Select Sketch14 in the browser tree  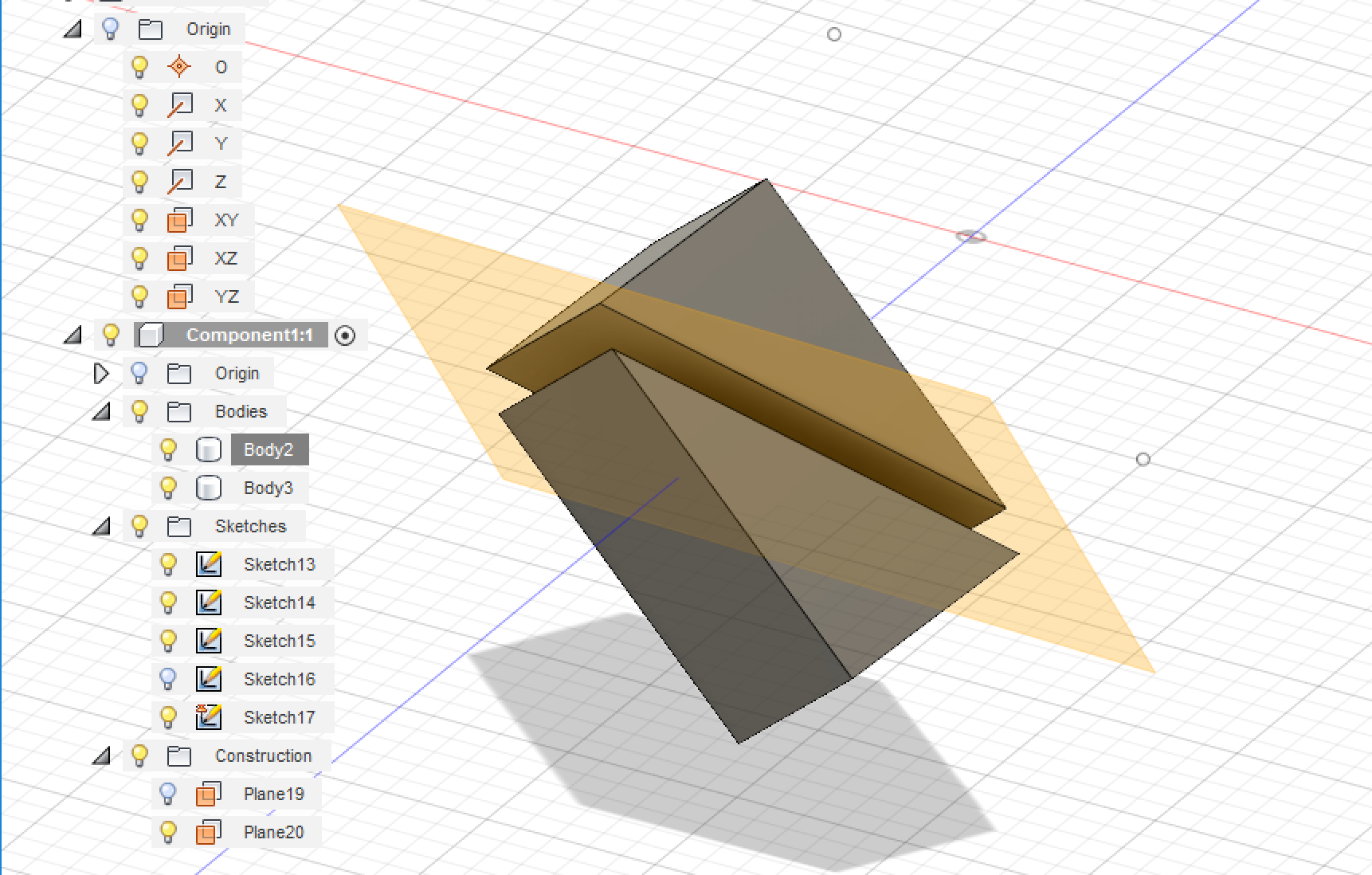279,602
